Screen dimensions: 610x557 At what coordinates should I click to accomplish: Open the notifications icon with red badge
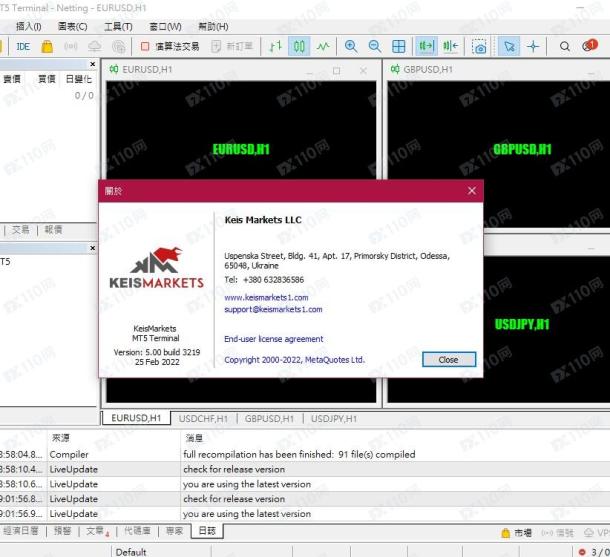click(x=589, y=46)
